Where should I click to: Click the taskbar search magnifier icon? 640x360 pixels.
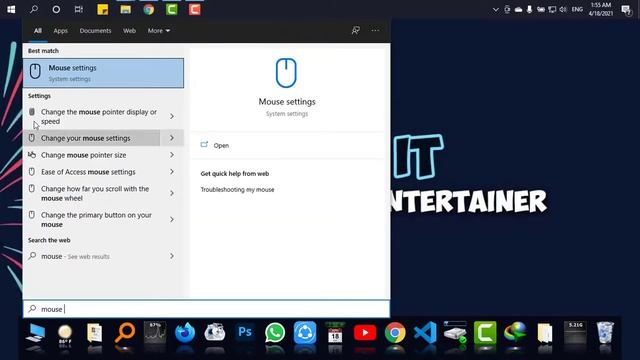(x=34, y=9)
